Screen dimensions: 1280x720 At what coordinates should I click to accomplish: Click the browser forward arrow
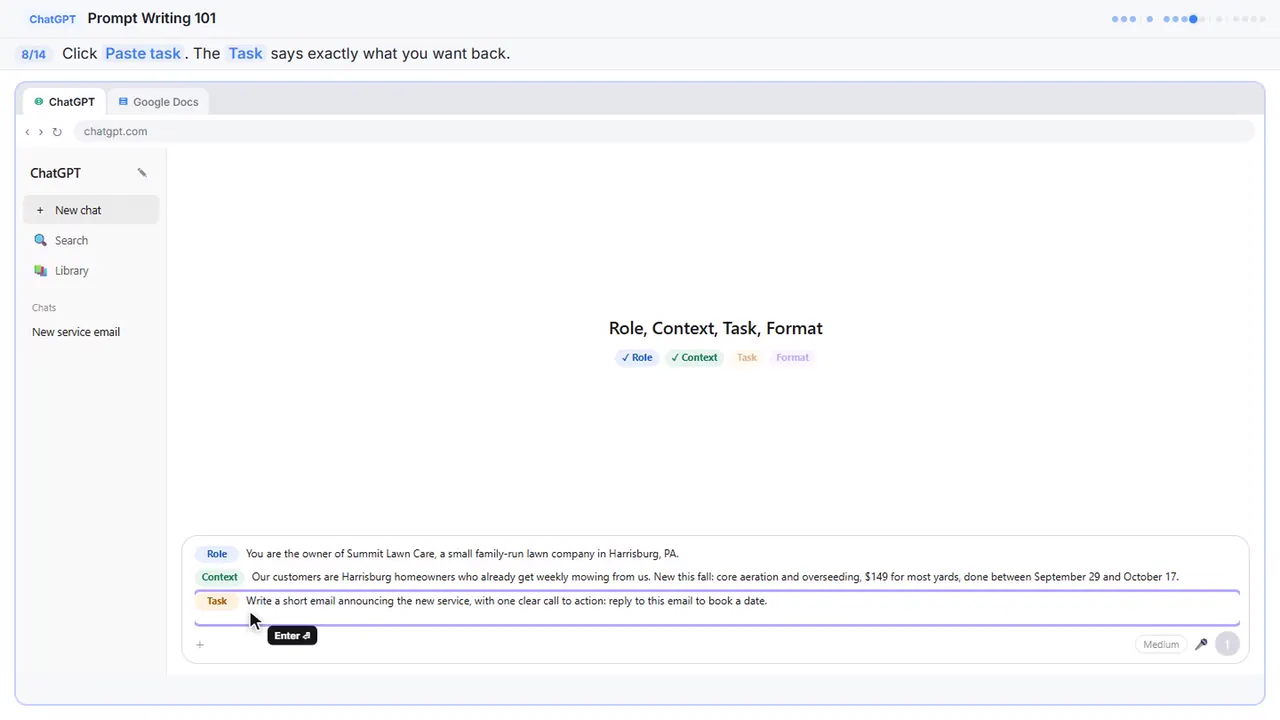(x=41, y=132)
